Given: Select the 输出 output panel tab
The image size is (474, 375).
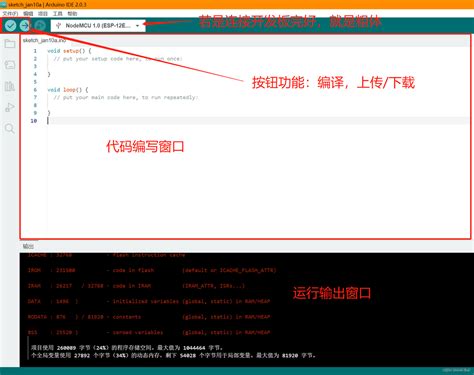Looking at the screenshot, I should click(28, 246).
